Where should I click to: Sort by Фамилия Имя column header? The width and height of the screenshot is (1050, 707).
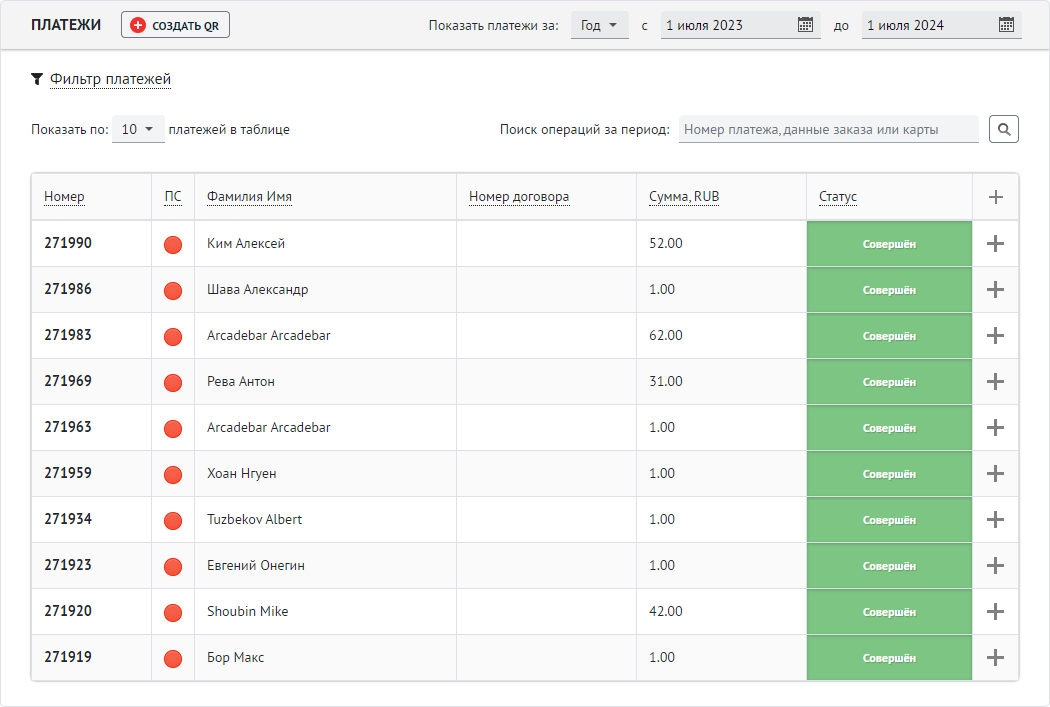point(249,197)
